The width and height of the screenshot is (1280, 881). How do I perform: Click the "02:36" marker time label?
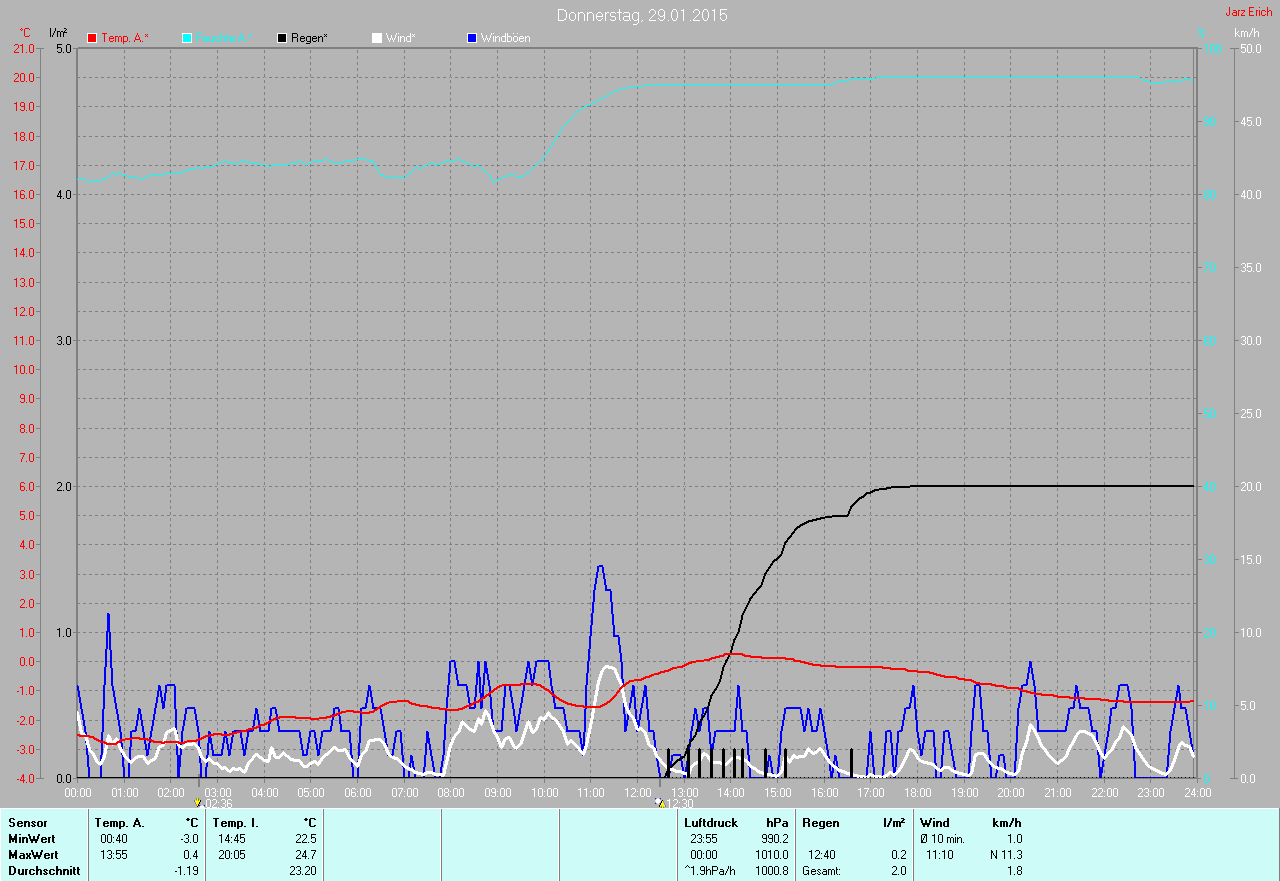pos(218,804)
